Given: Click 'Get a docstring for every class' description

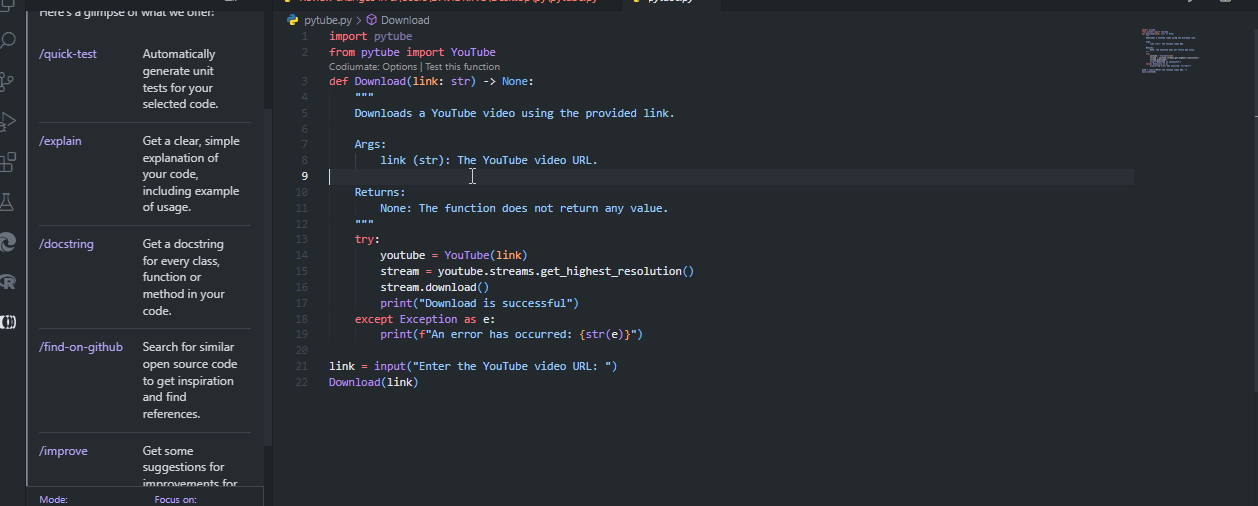Looking at the screenshot, I should tap(183, 277).
